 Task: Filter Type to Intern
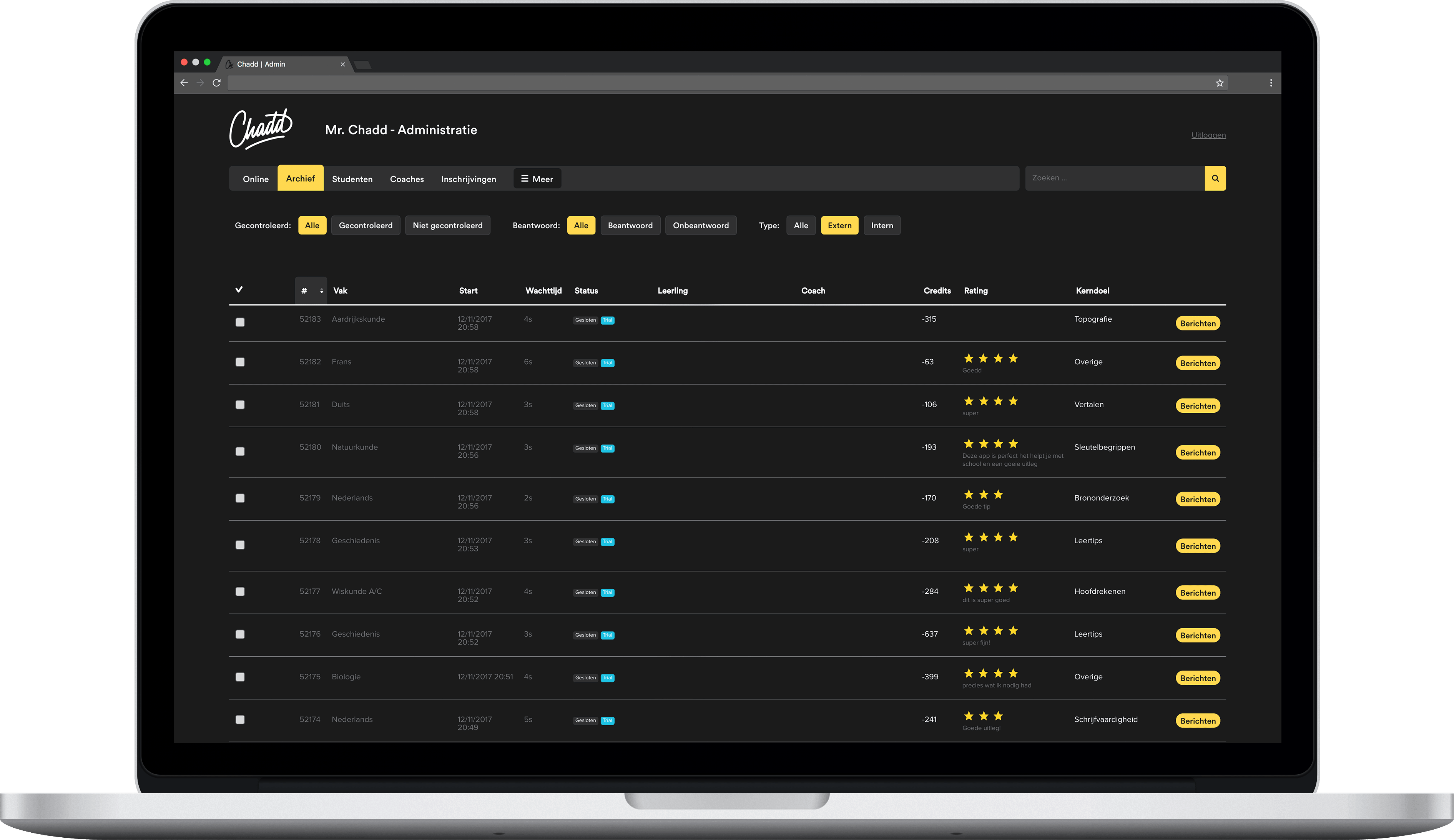pos(881,226)
